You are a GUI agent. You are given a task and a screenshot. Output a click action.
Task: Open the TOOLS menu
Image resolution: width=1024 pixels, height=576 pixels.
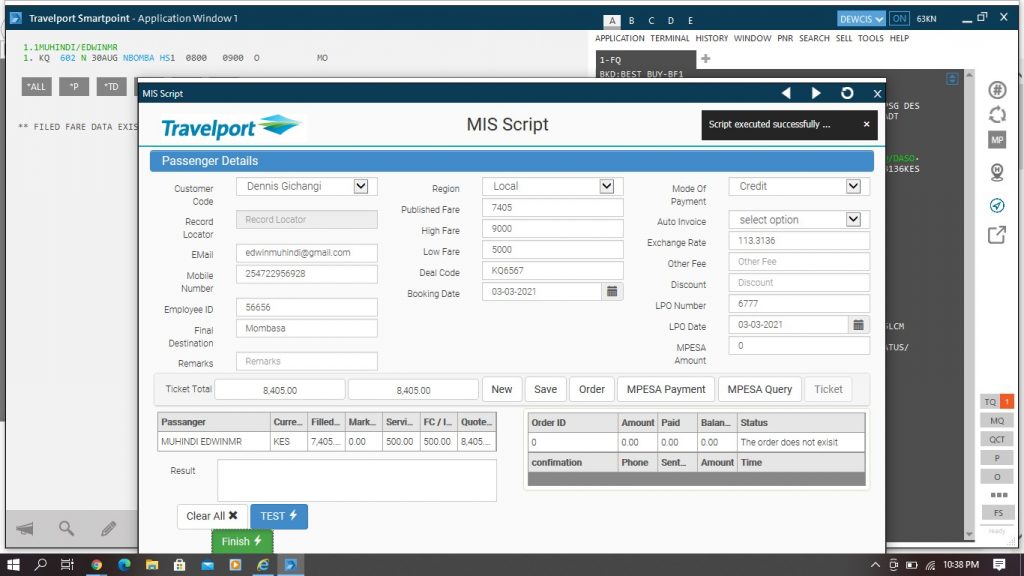point(871,39)
